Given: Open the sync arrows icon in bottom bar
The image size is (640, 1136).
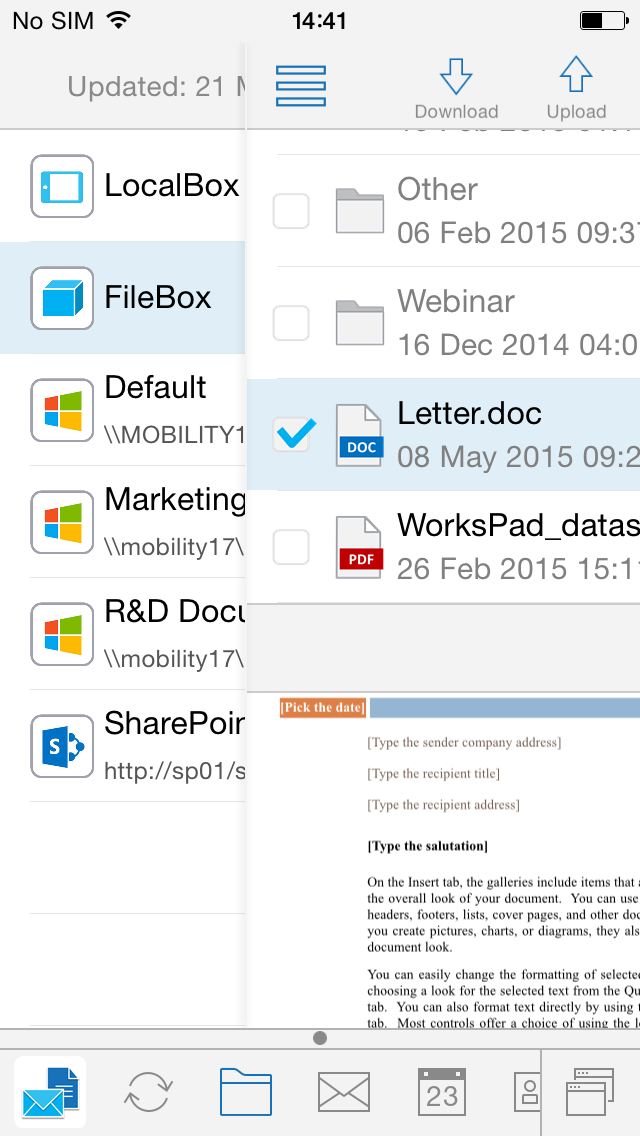Looking at the screenshot, I should pos(149,1092).
